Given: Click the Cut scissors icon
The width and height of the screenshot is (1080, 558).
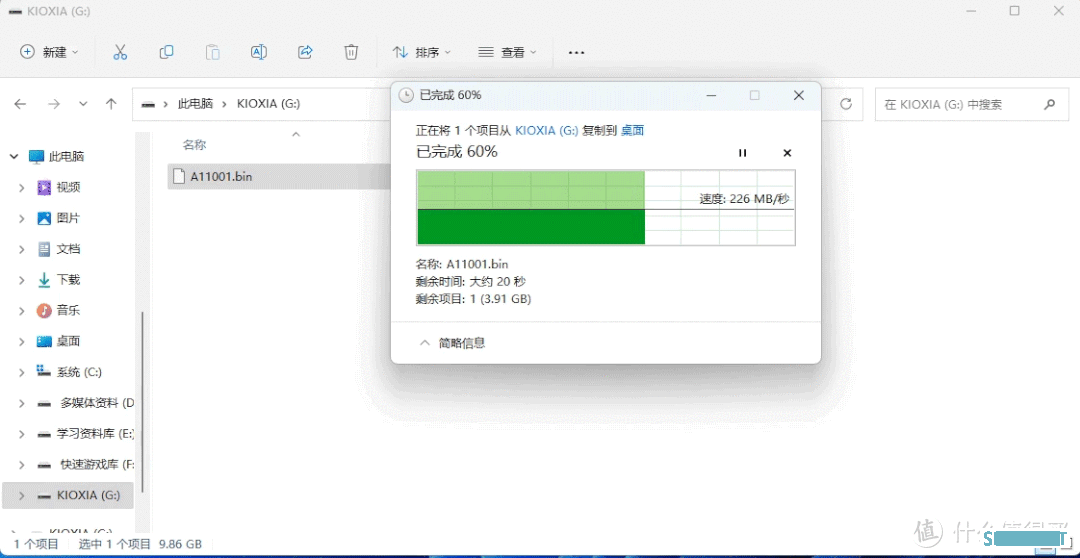Looking at the screenshot, I should 120,52.
